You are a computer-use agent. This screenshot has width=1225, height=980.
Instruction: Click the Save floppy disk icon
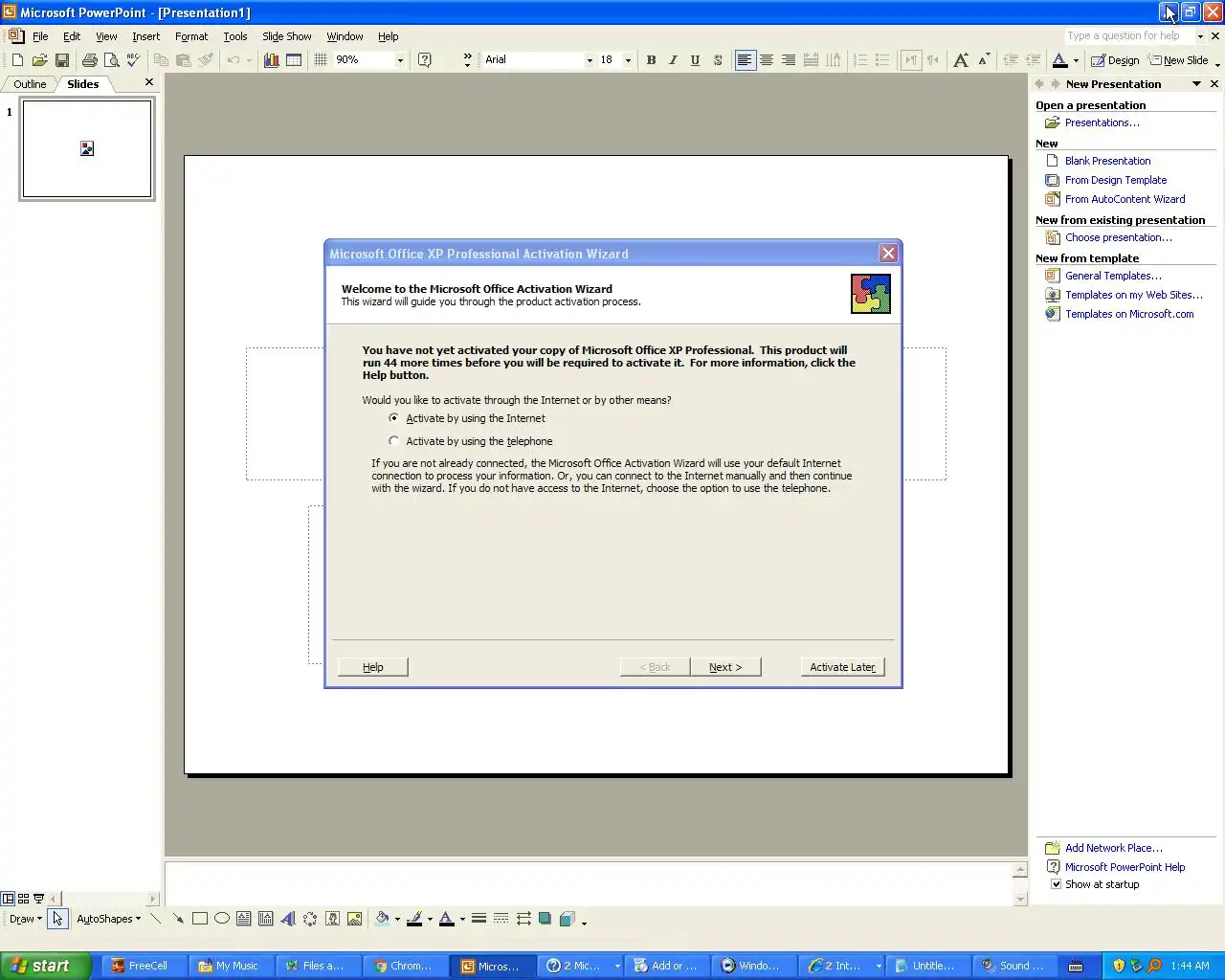(62, 60)
